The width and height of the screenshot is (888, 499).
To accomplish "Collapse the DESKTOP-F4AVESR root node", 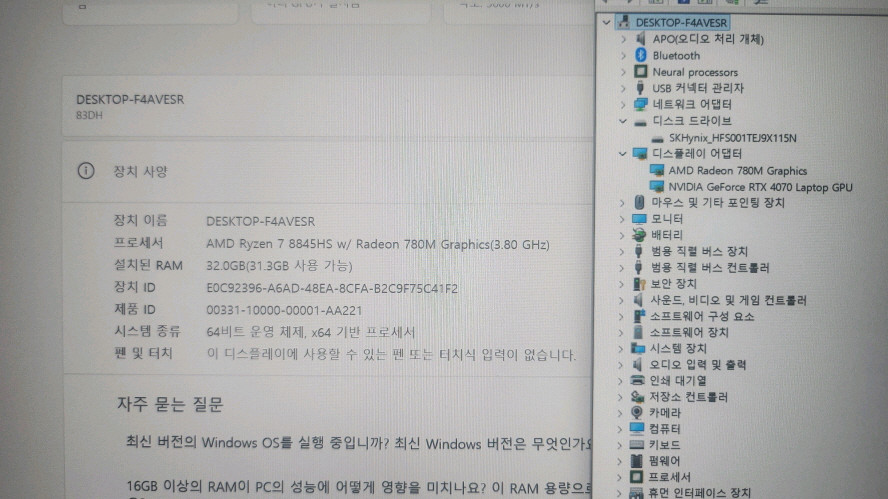I will pyautogui.click(x=607, y=23).
